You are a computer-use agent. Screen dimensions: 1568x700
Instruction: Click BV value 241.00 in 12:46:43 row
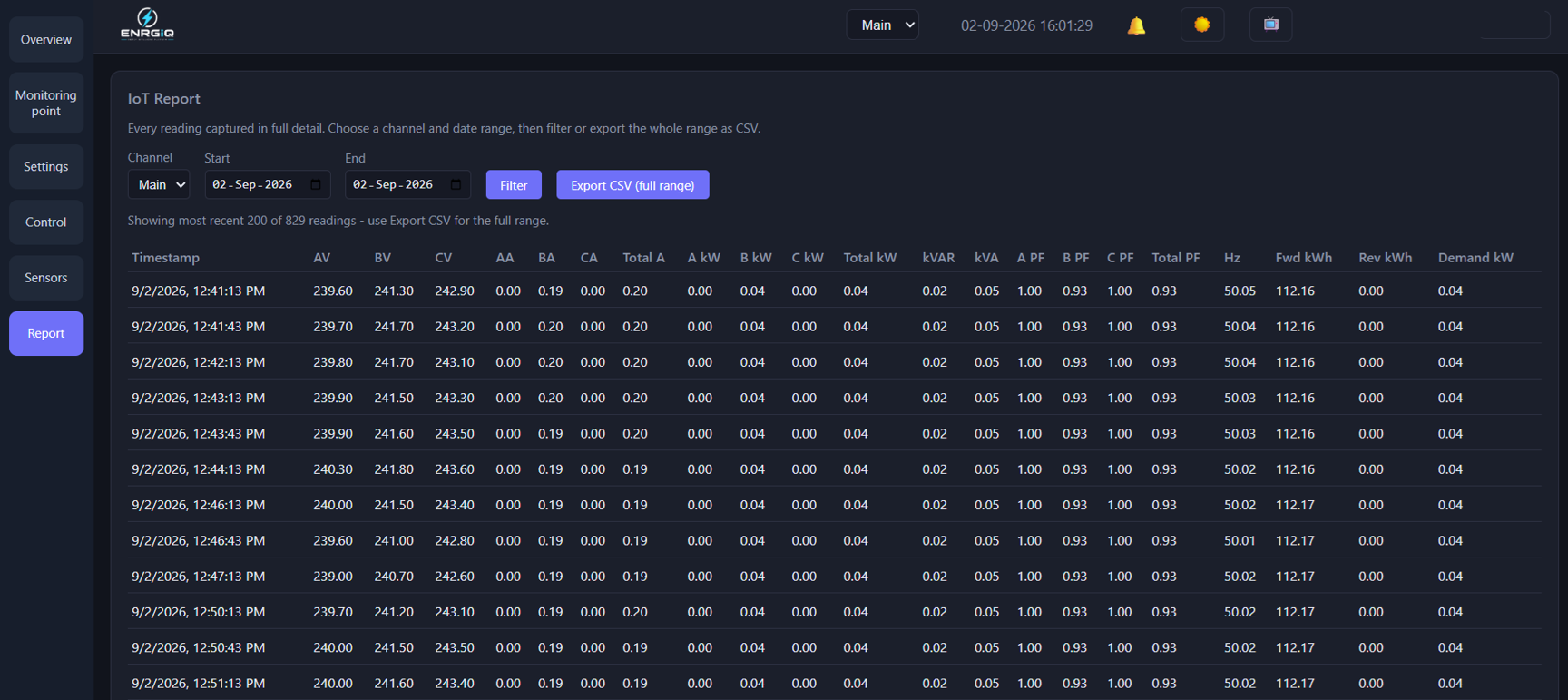click(394, 540)
